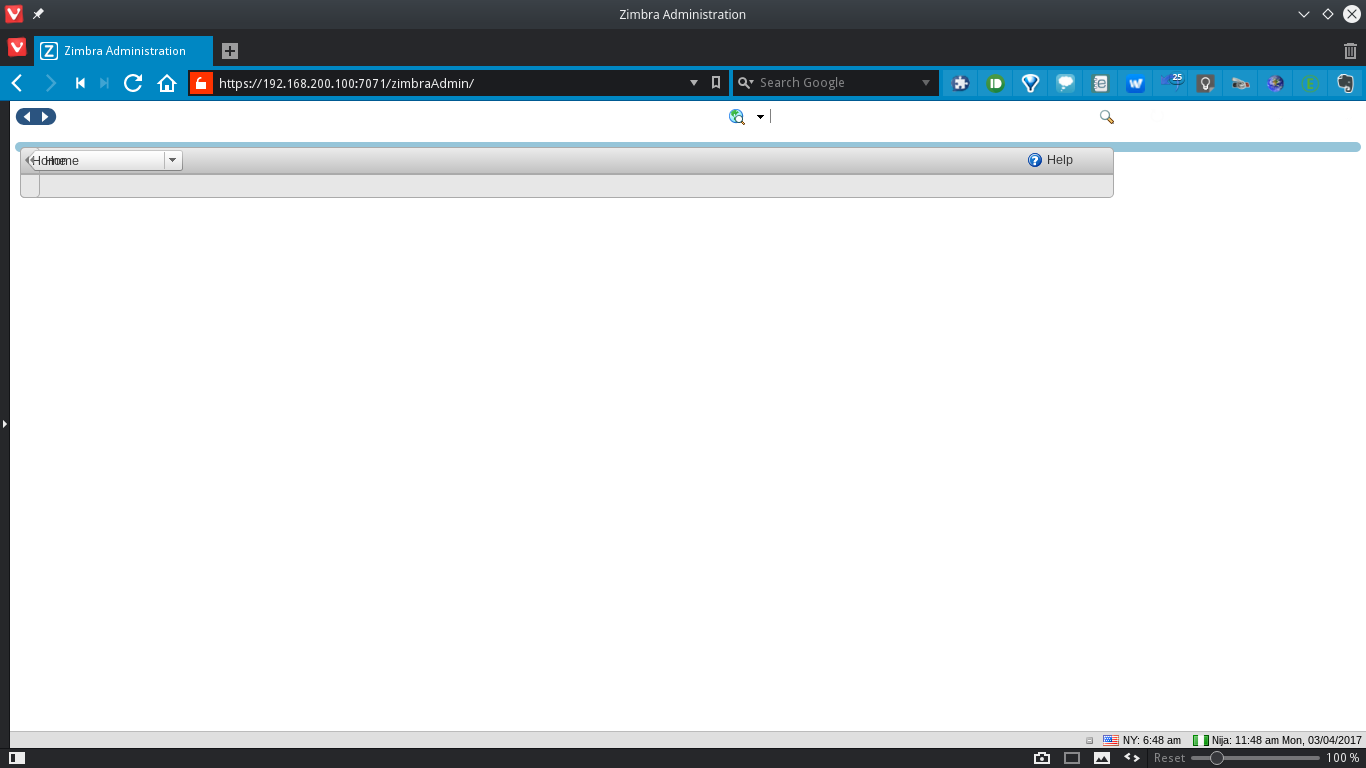Click the blue diamond extension icon

[1031, 84]
